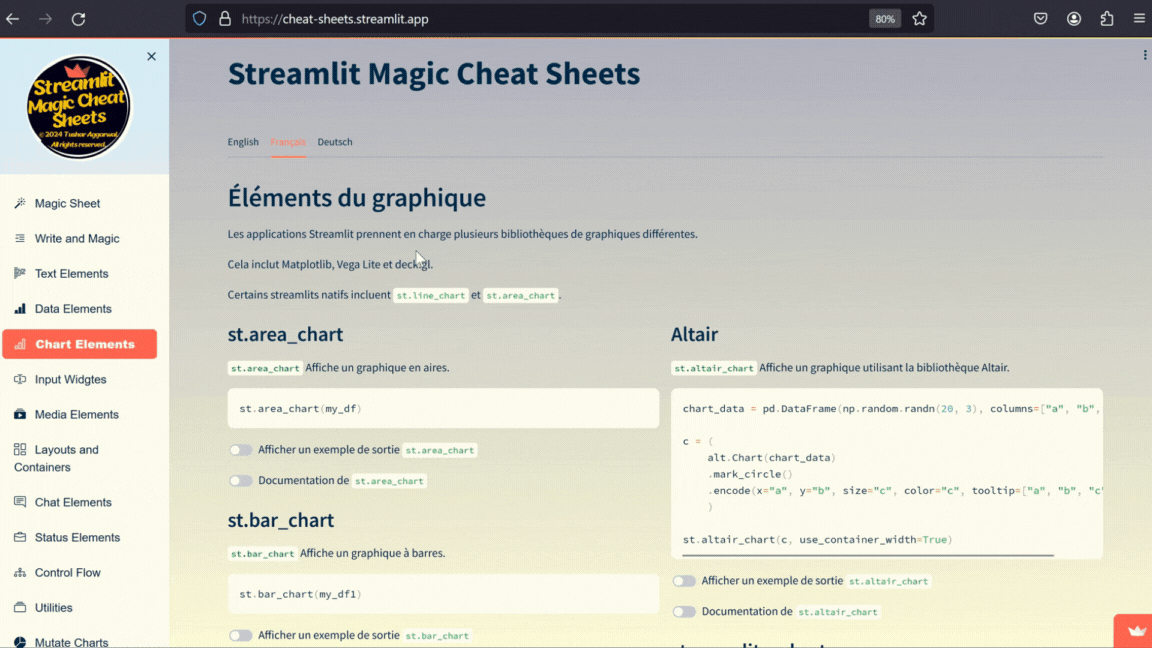Toggle example output for st.altair_chart
Viewport: 1152px width, 648px height.
pyautogui.click(x=684, y=581)
